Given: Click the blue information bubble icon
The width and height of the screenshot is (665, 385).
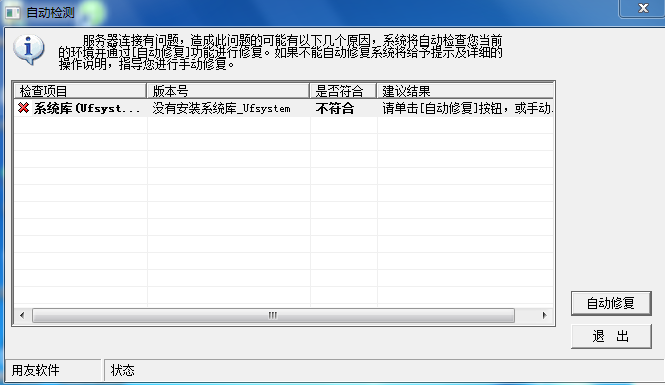Looking at the screenshot, I should click(x=28, y=50).
